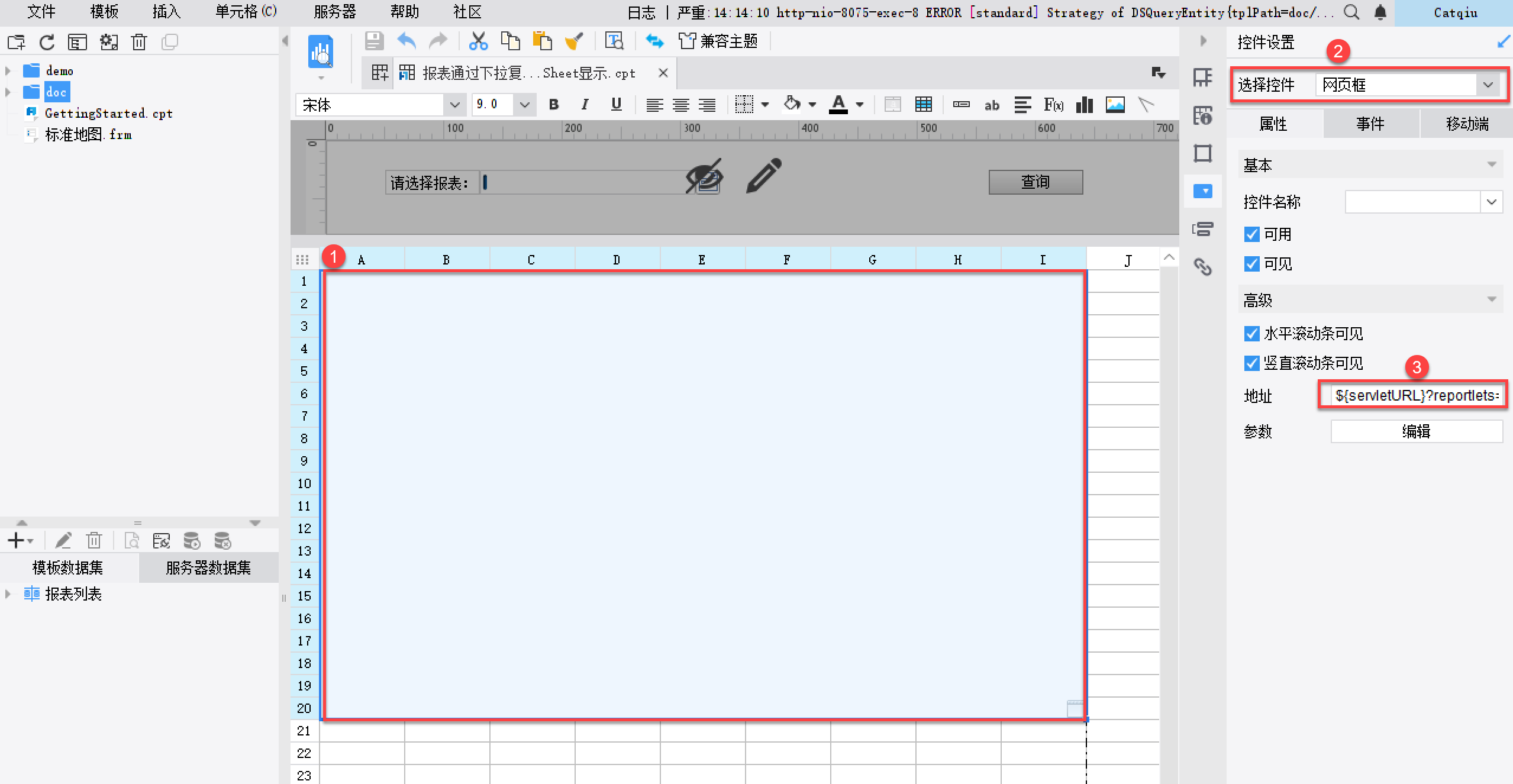Click the save template icon

[x=374, y=41]
